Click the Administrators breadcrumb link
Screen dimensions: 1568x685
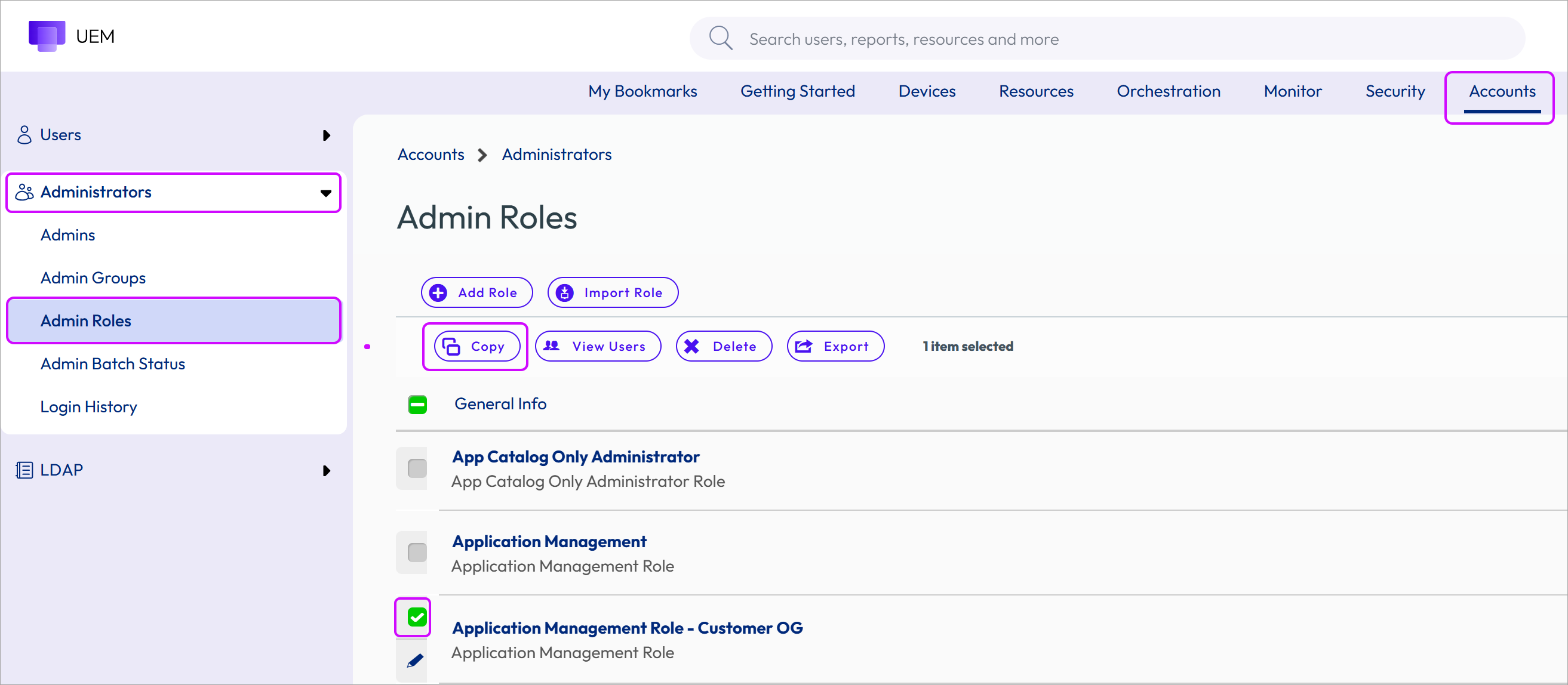coord(557,155)
